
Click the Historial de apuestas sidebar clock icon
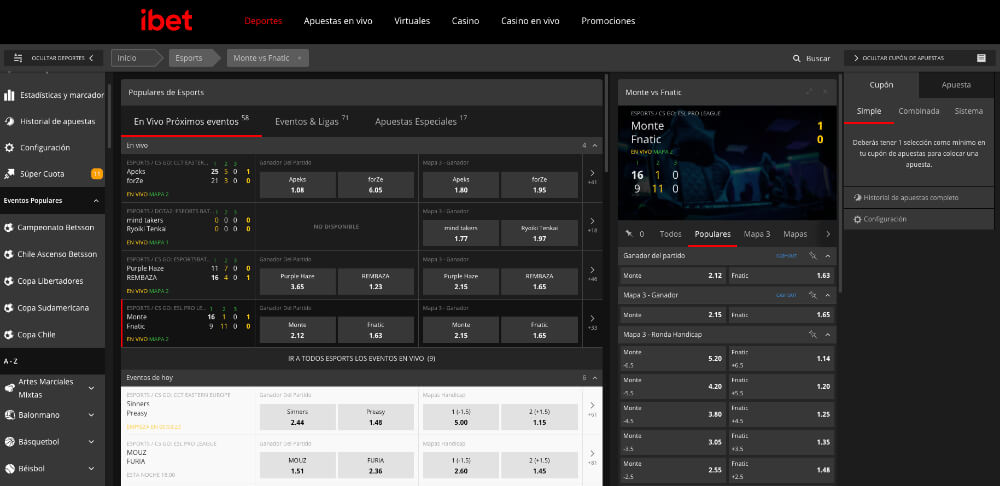point(9,121)
